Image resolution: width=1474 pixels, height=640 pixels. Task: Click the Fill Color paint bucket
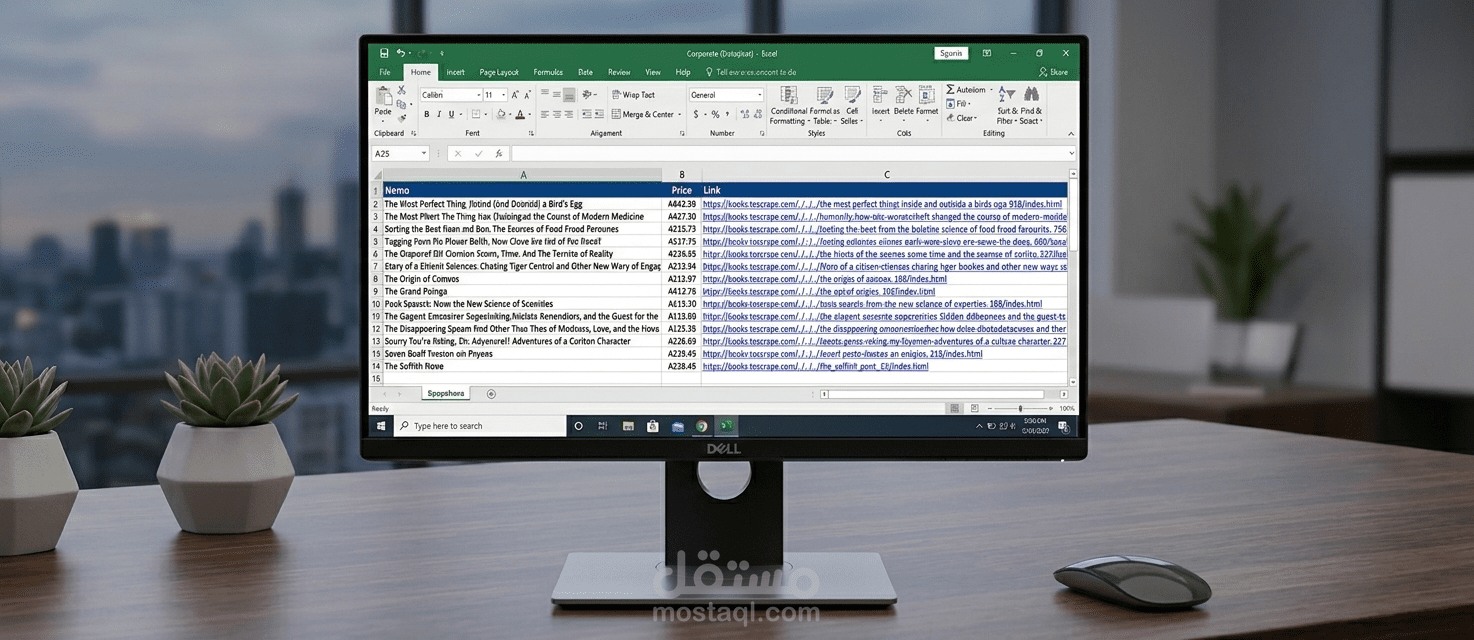[x=500, y=114]
